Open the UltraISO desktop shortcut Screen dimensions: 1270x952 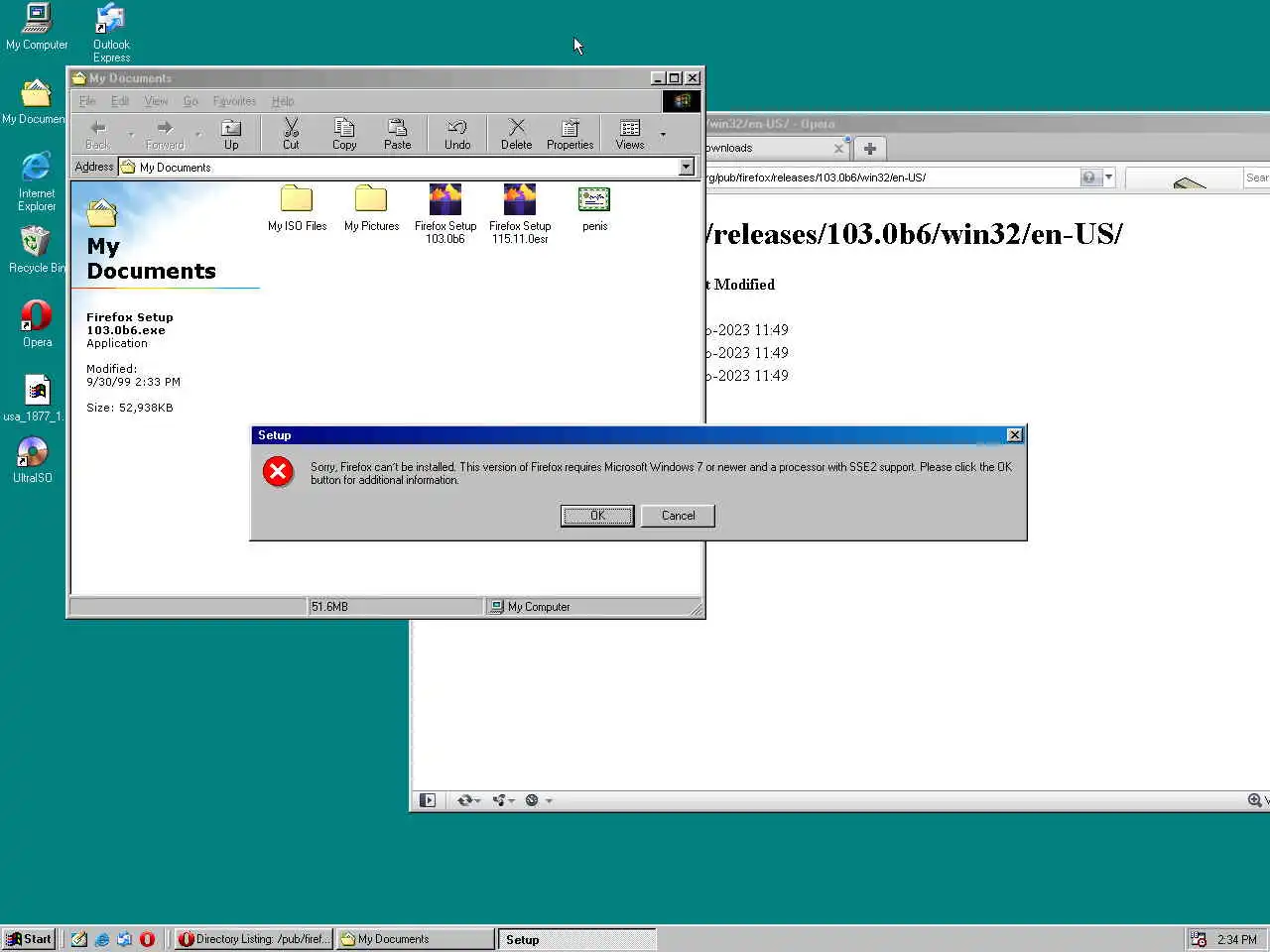coord(33,459)
